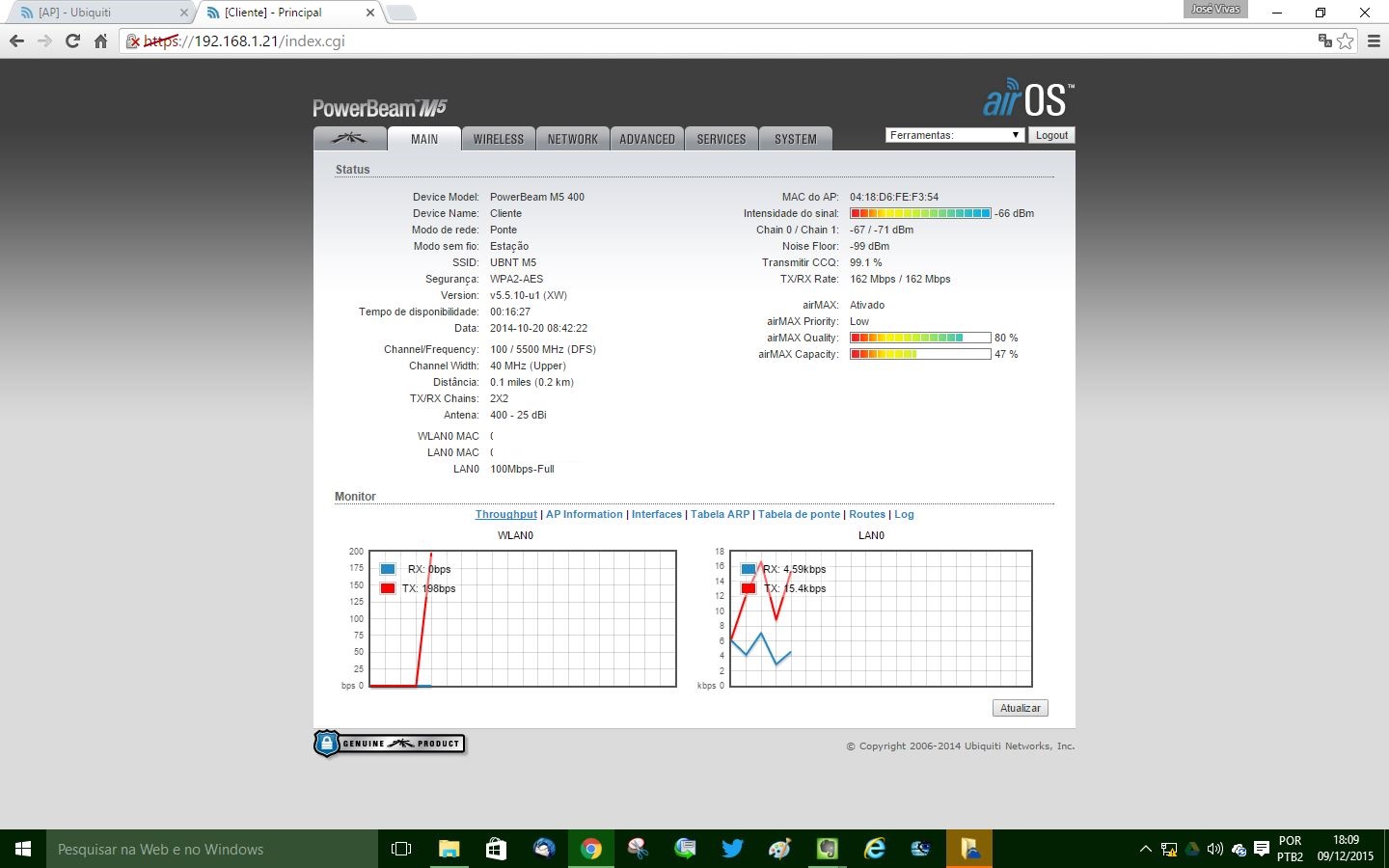
Task: Click the airMAX Capacity bar
Action: [920, 354]
